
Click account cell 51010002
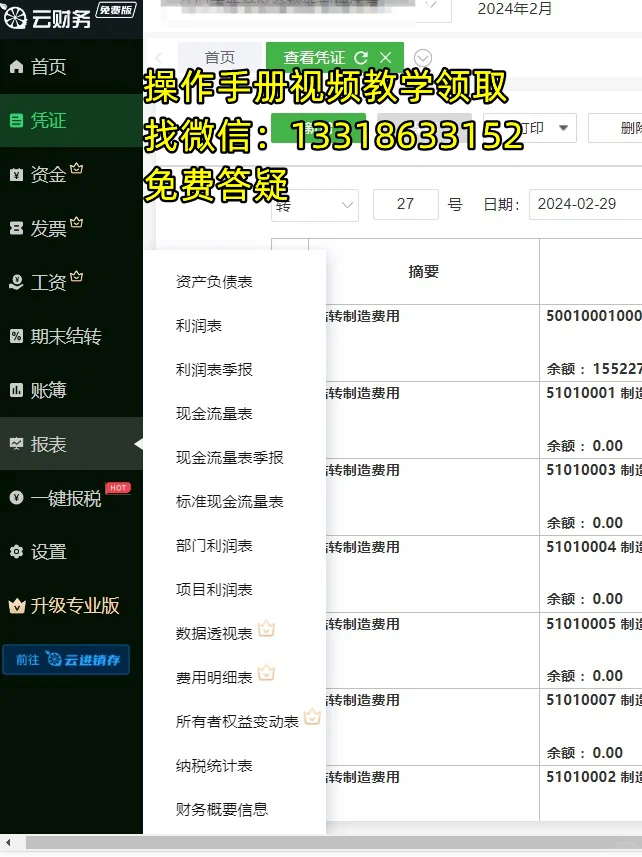(x=591, y=793)
